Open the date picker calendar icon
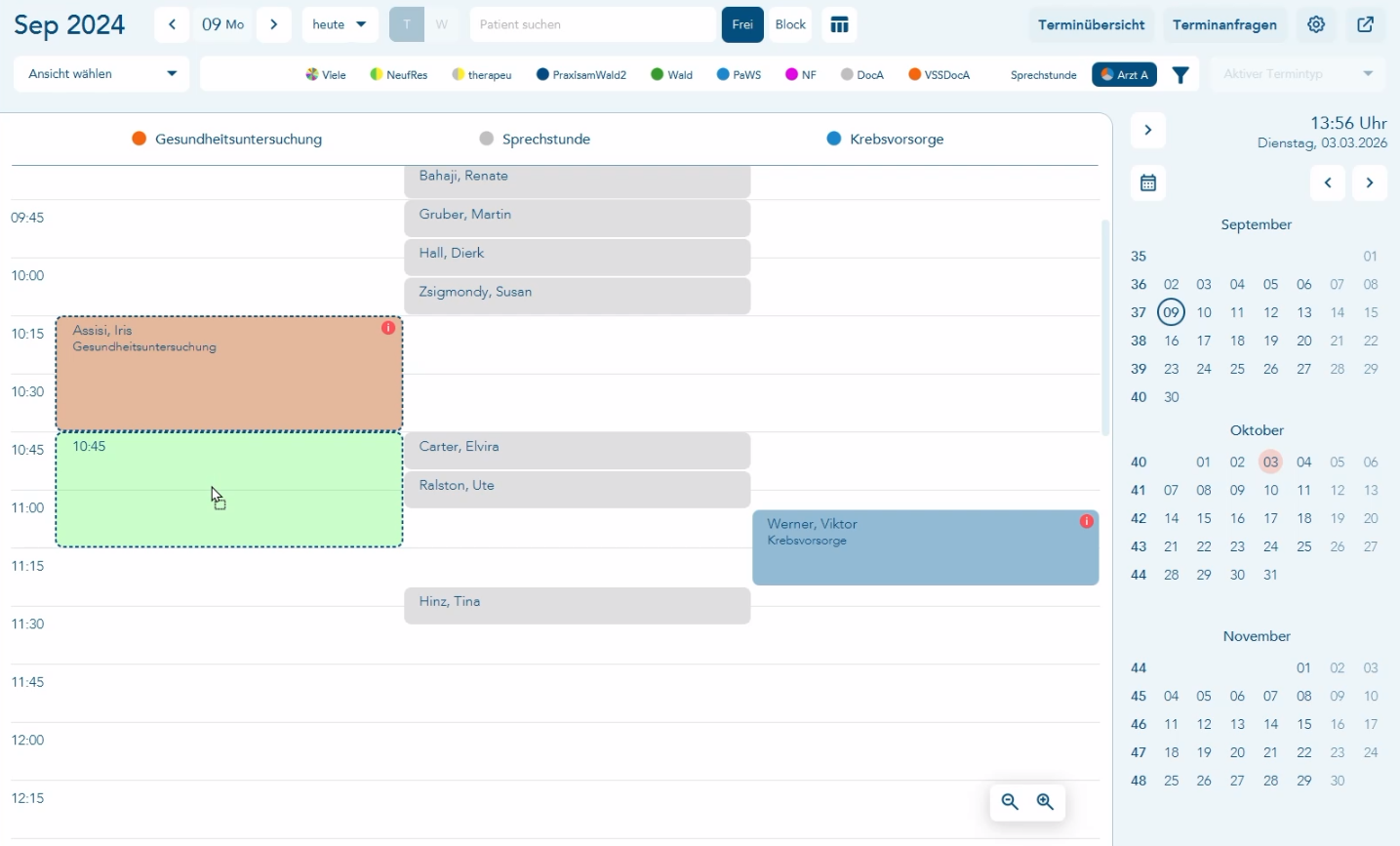This screenshot has height=846, width=1400. (1148, 182)
